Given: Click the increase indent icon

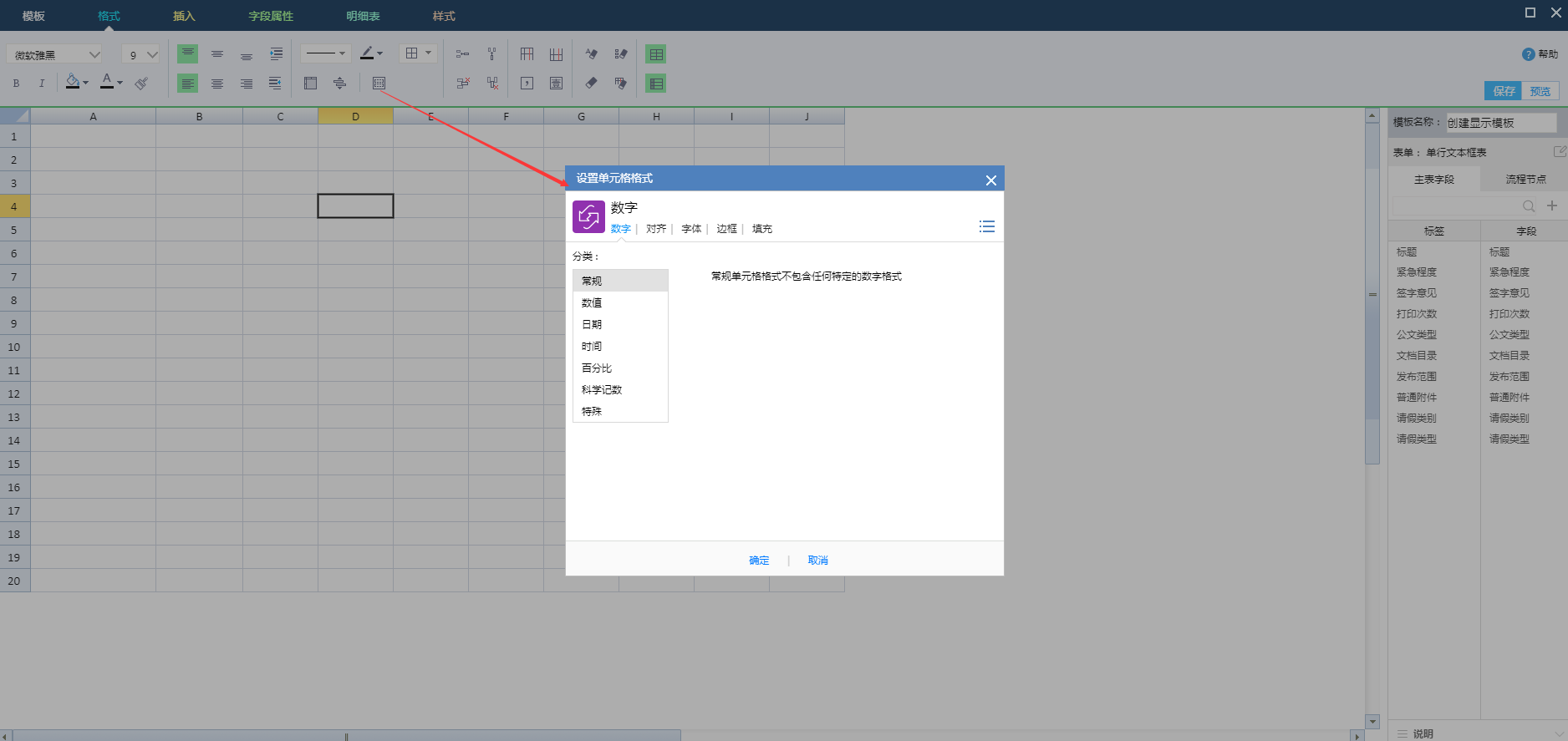Looking at the screenshot, I should (x=276, y=54).
